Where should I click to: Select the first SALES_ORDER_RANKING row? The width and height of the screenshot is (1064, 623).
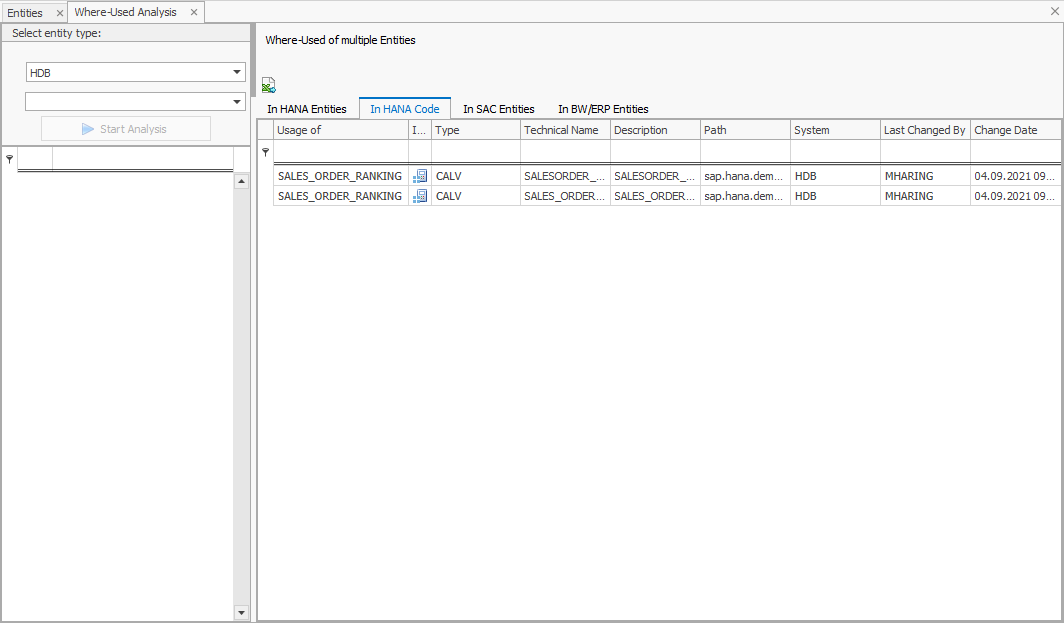(x=339, y=176)
